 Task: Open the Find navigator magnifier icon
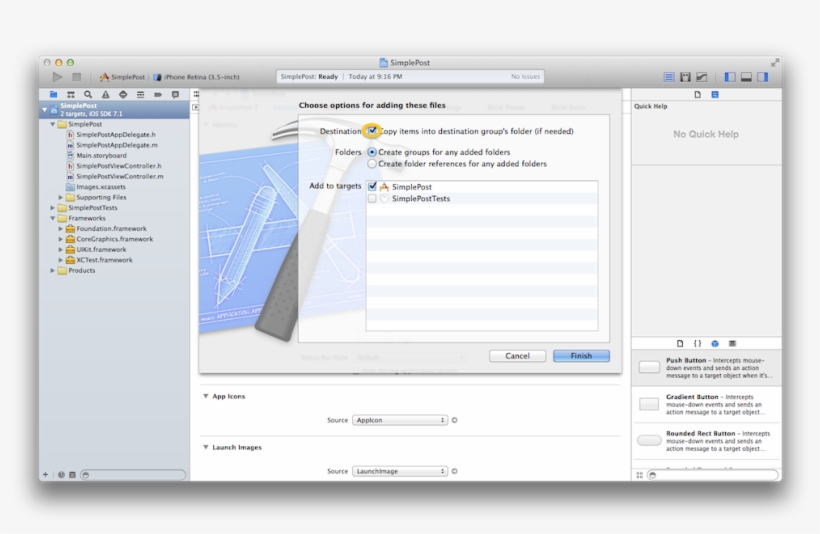click(88, 95)
